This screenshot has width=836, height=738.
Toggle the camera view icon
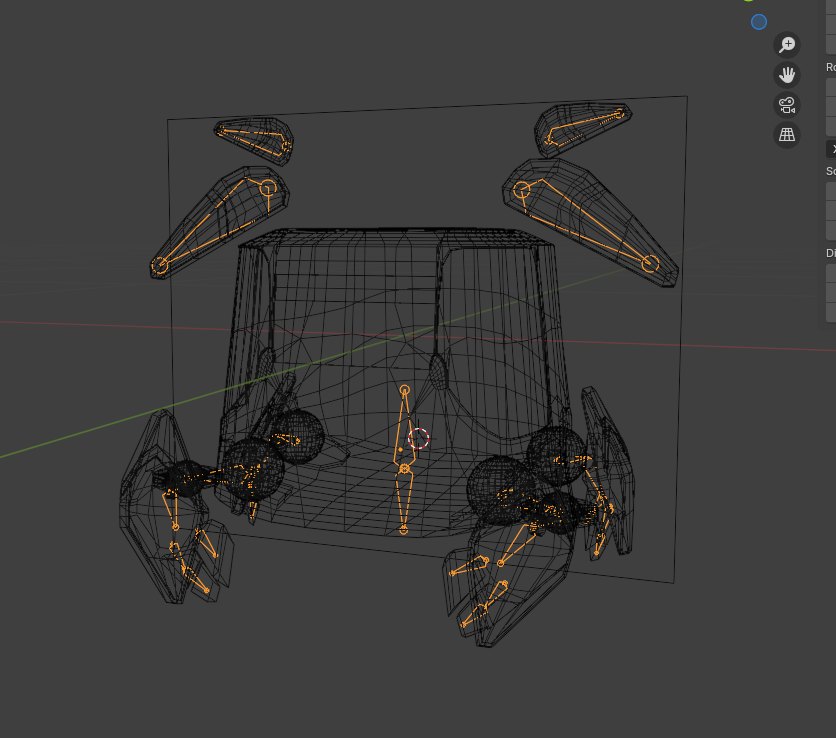click(787, 105)
